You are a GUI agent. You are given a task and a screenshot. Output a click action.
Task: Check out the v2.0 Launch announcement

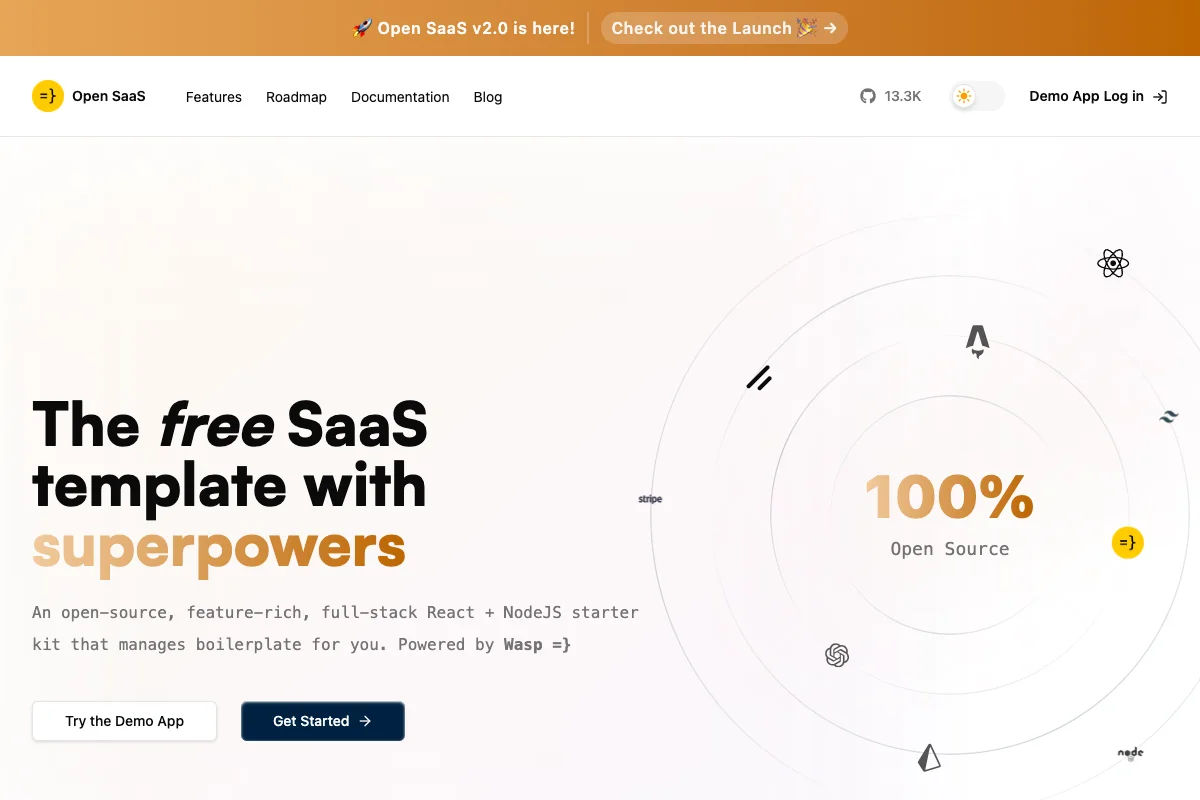[723, 28]
